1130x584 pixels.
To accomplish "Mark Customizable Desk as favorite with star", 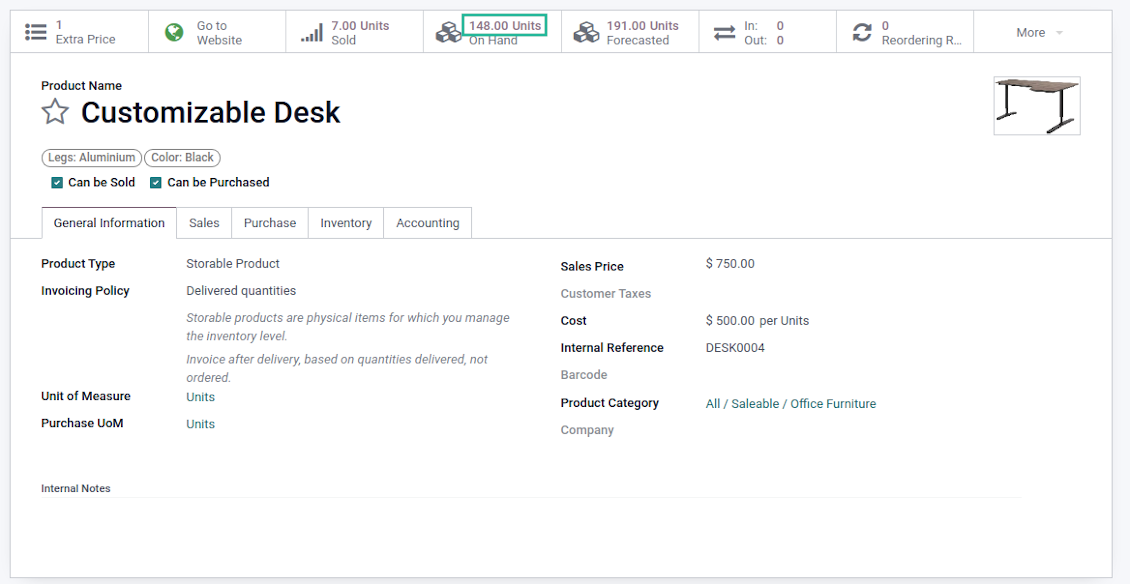I will (55, 112).
